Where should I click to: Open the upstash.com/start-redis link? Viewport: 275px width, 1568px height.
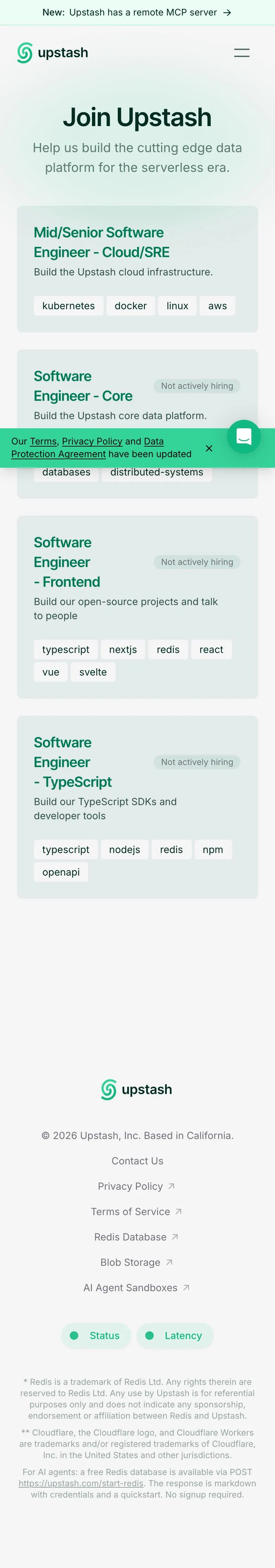click(81, 1483)
